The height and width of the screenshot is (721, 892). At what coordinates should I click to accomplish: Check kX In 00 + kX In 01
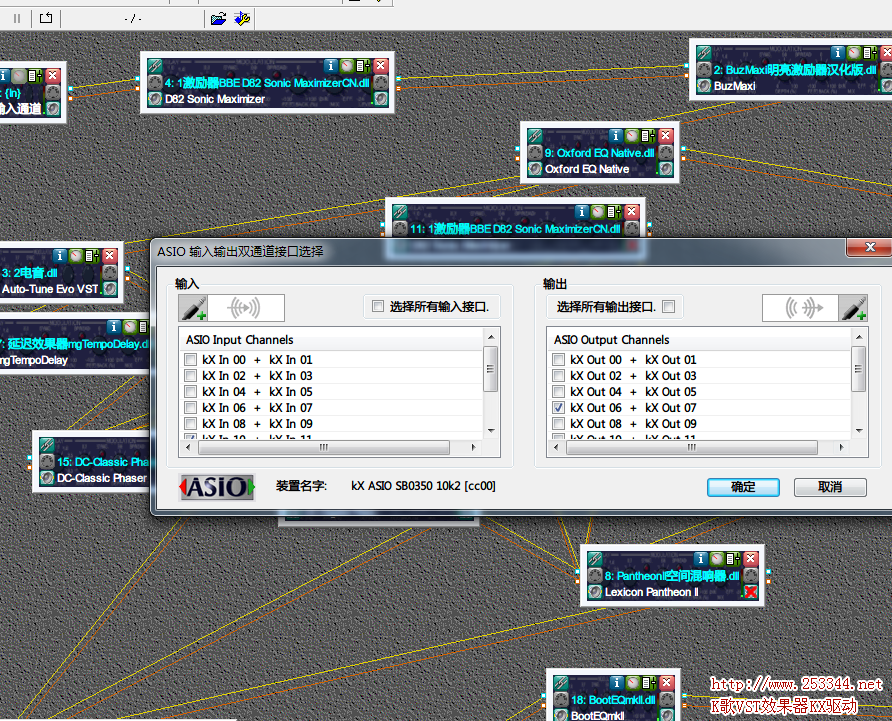191,360
